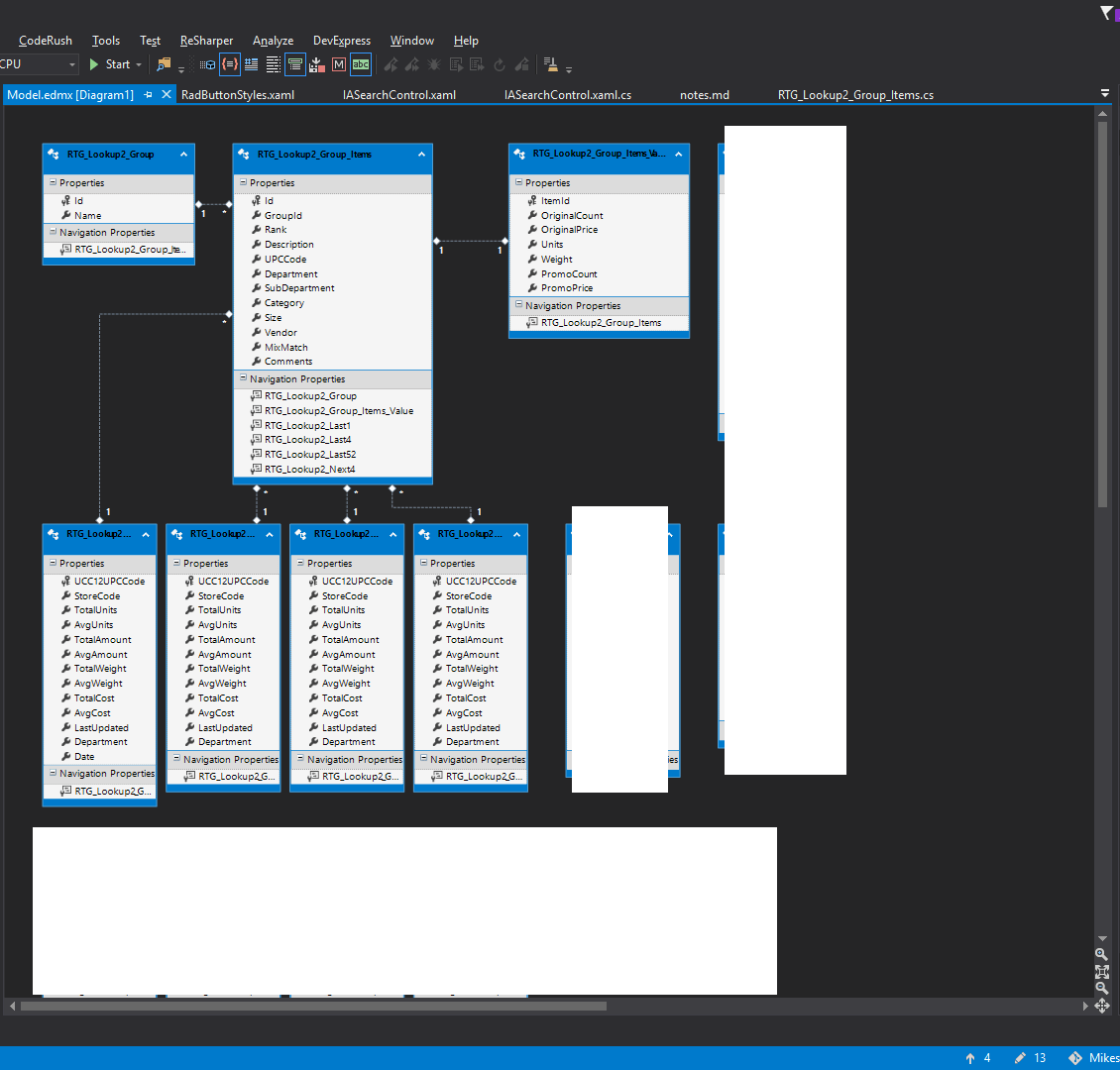Zoom in using the magnifier plus icon
Viewport: 1120px width, 1070px height.
click(x=1102, y=954)
